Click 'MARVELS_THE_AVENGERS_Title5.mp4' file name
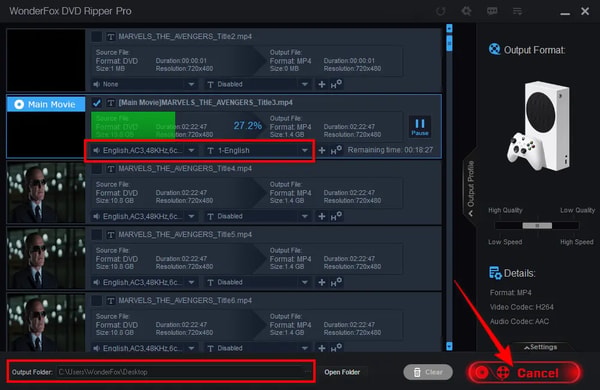 pos(185,235)
